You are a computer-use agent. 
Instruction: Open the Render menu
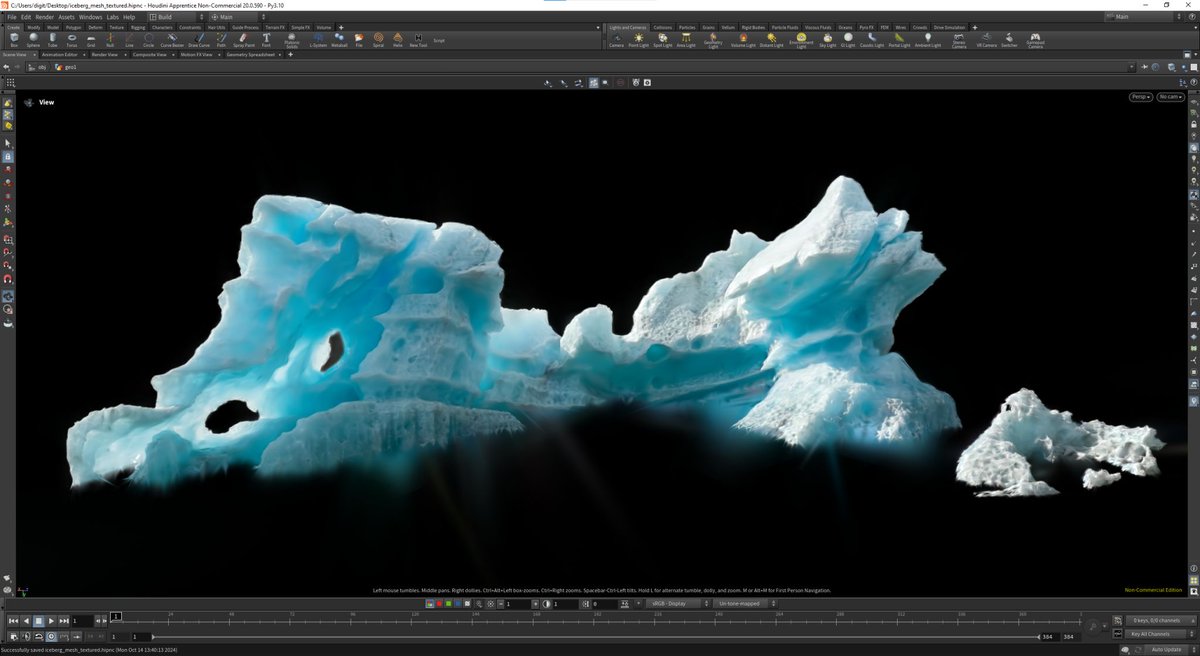click(44, 17)
